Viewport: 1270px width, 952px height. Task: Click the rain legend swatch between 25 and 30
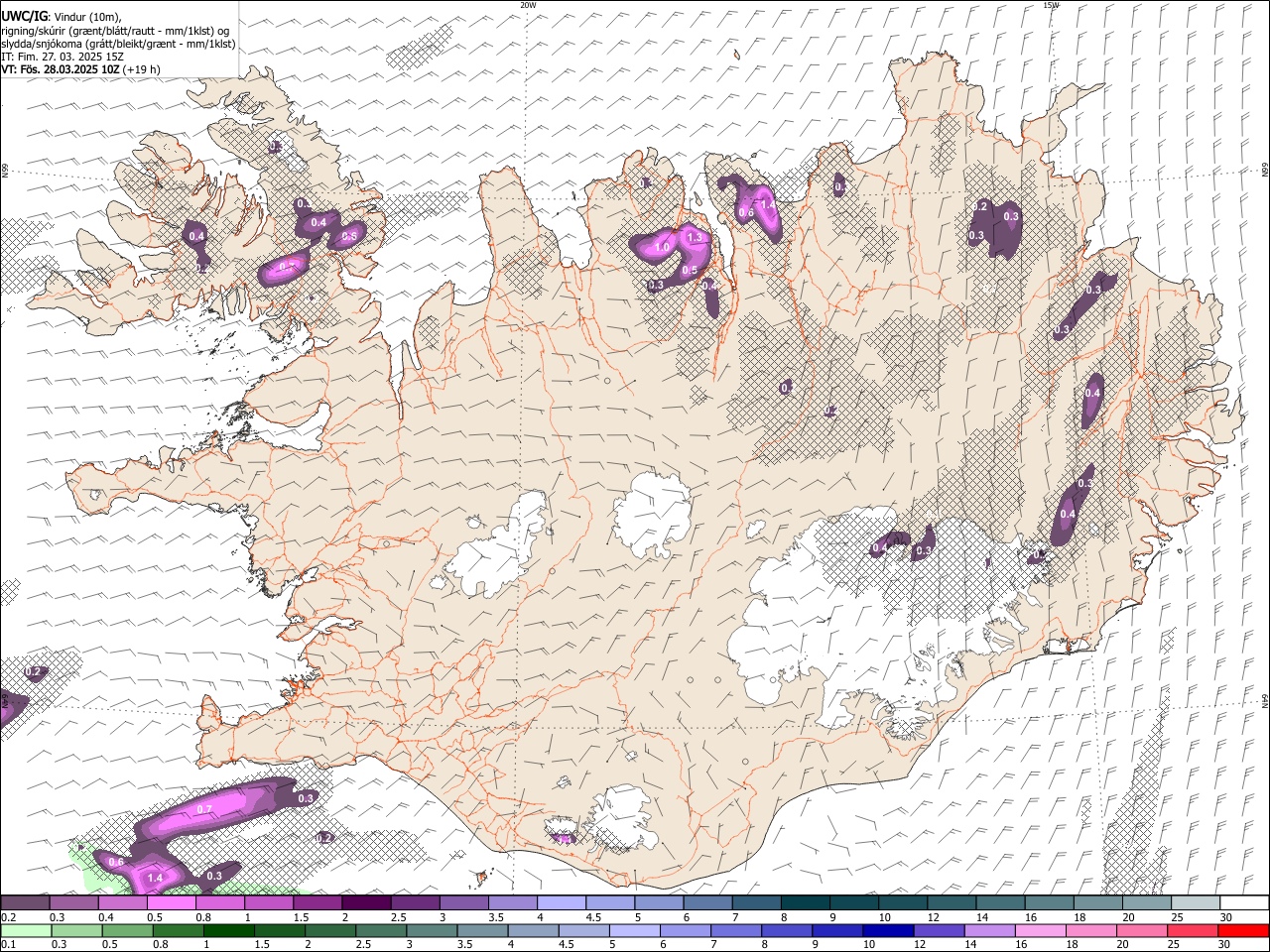[1192, 930]
